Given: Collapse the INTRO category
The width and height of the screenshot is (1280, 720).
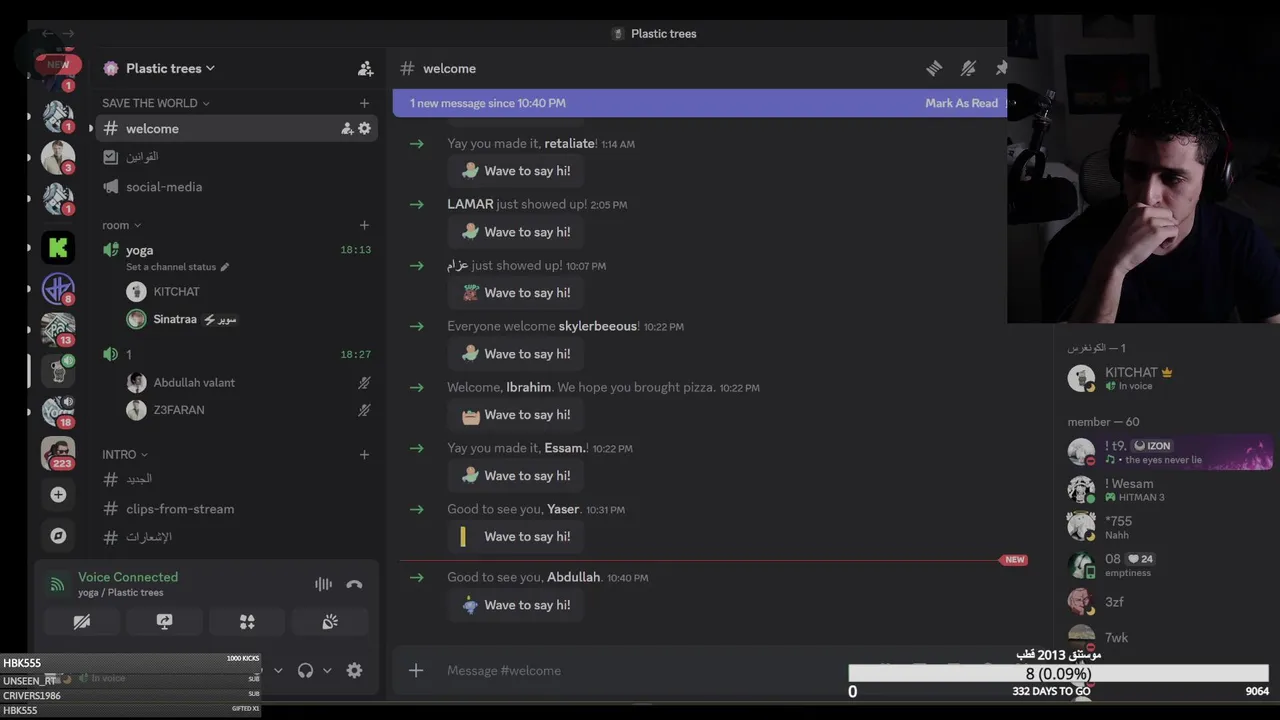Looking at the screenshot, I should click(124, 454).
